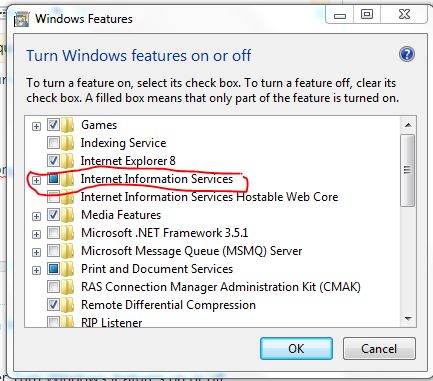Toggle the Internet Information Services checkbox

pyautogui.click(x=53, y=179)
